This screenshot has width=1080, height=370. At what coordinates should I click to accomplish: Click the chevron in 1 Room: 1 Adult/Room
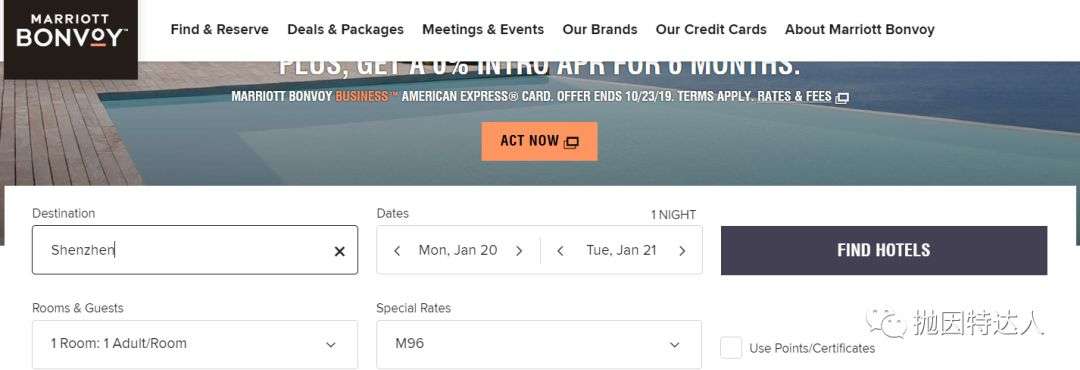(331, 345)
